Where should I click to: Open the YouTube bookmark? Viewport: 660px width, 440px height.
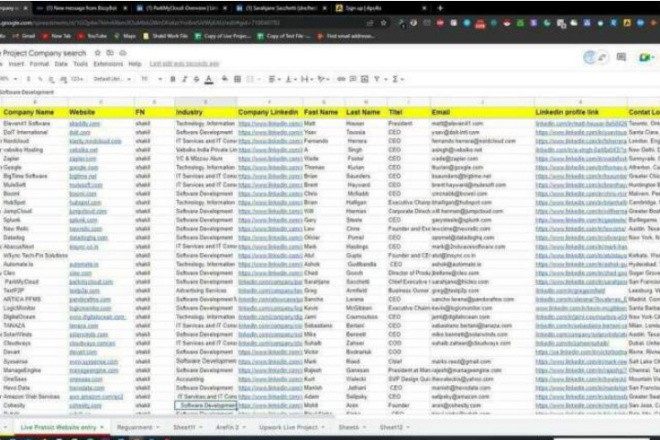[93, 36]
